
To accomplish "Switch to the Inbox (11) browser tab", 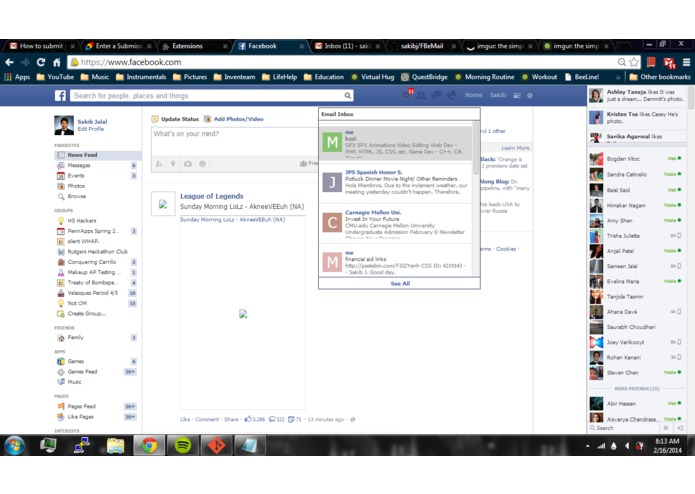I will coord(348,46).
